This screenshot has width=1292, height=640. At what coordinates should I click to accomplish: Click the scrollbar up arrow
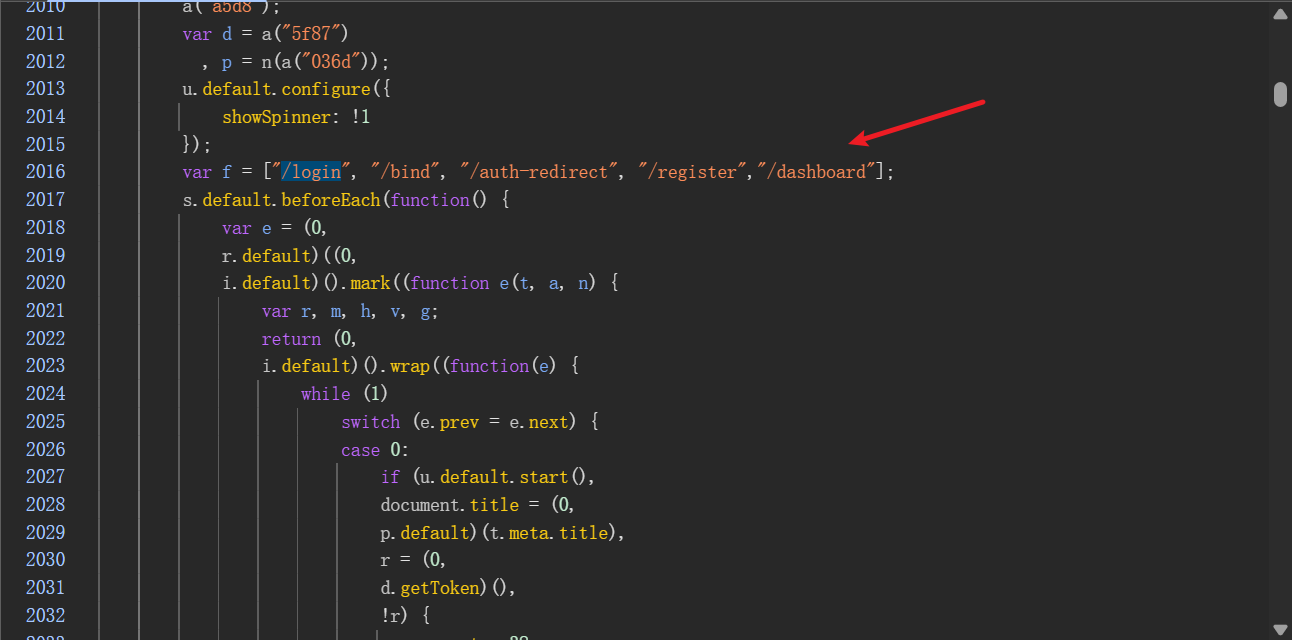click(1280, 14)
